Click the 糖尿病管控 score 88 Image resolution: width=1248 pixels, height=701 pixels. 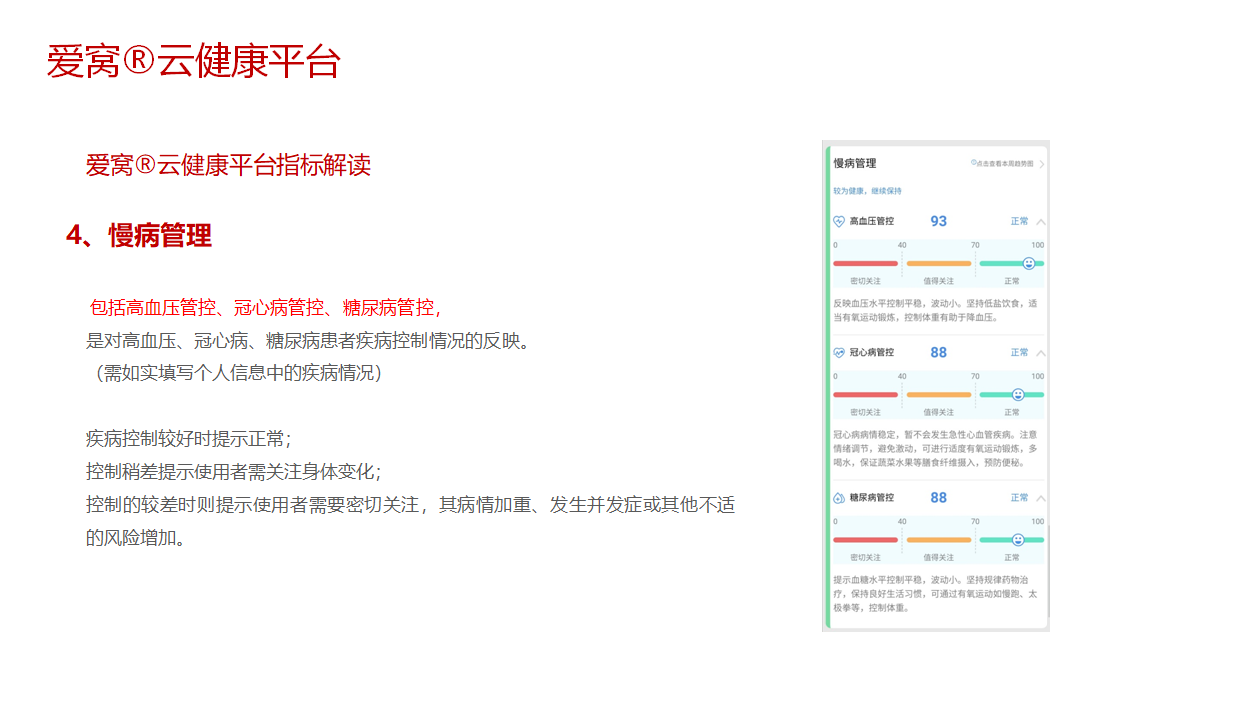point(938,497)
